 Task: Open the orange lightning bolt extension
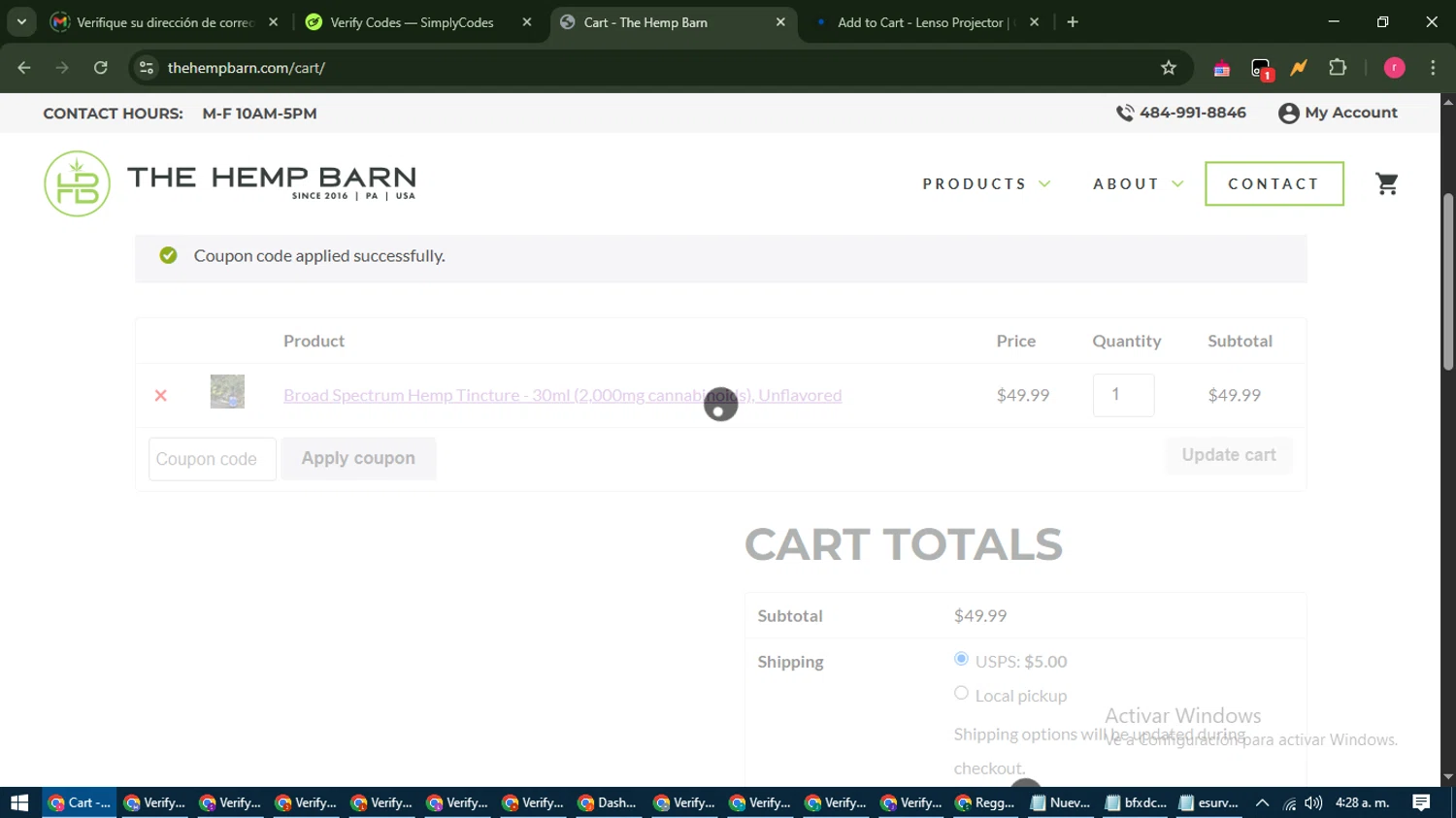1299,68
